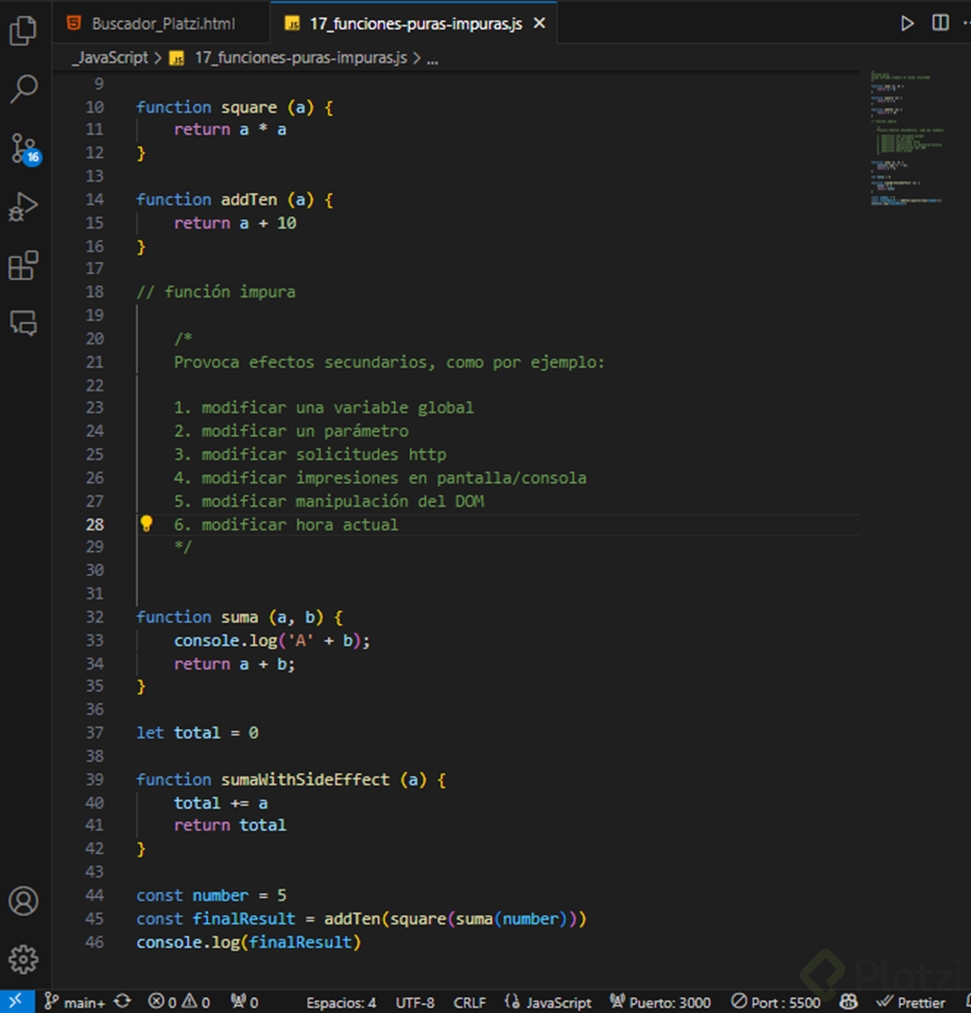This screenshot has width=971, height=1013.
Task: Open the Run and Debug view
Action: coord(23,207)
